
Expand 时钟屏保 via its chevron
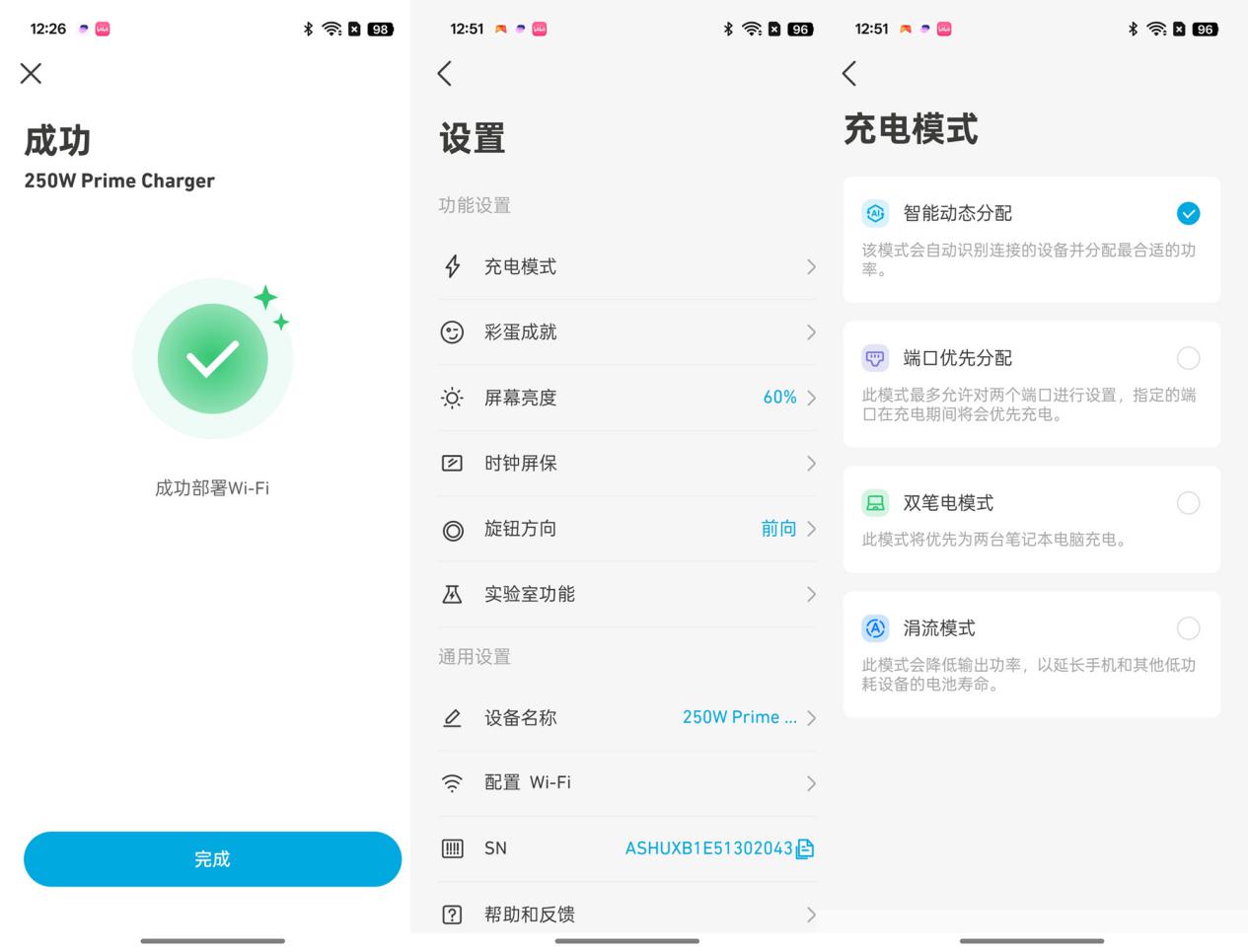point(811,463)
